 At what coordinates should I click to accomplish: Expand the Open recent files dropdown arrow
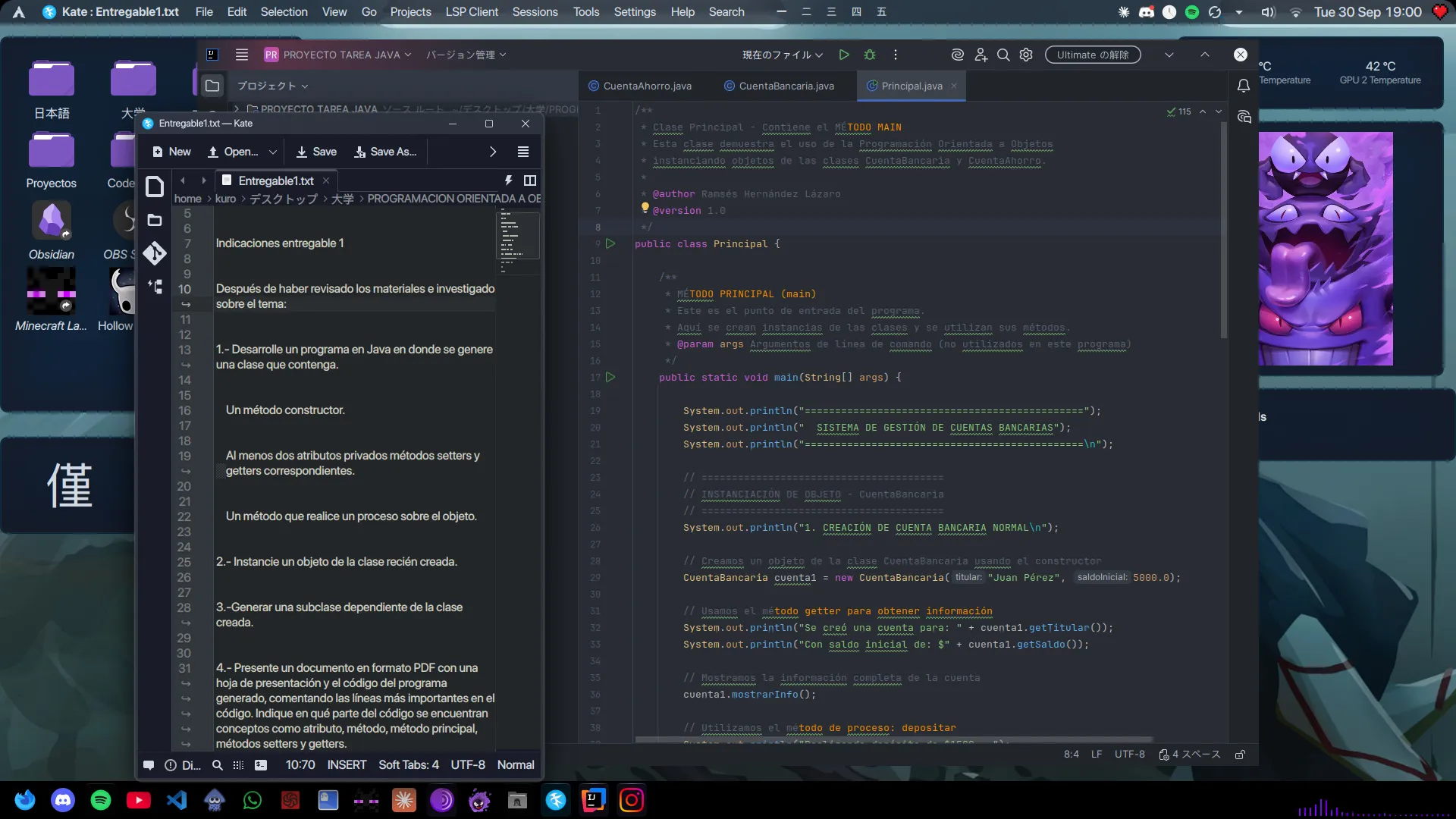(273, 152)
